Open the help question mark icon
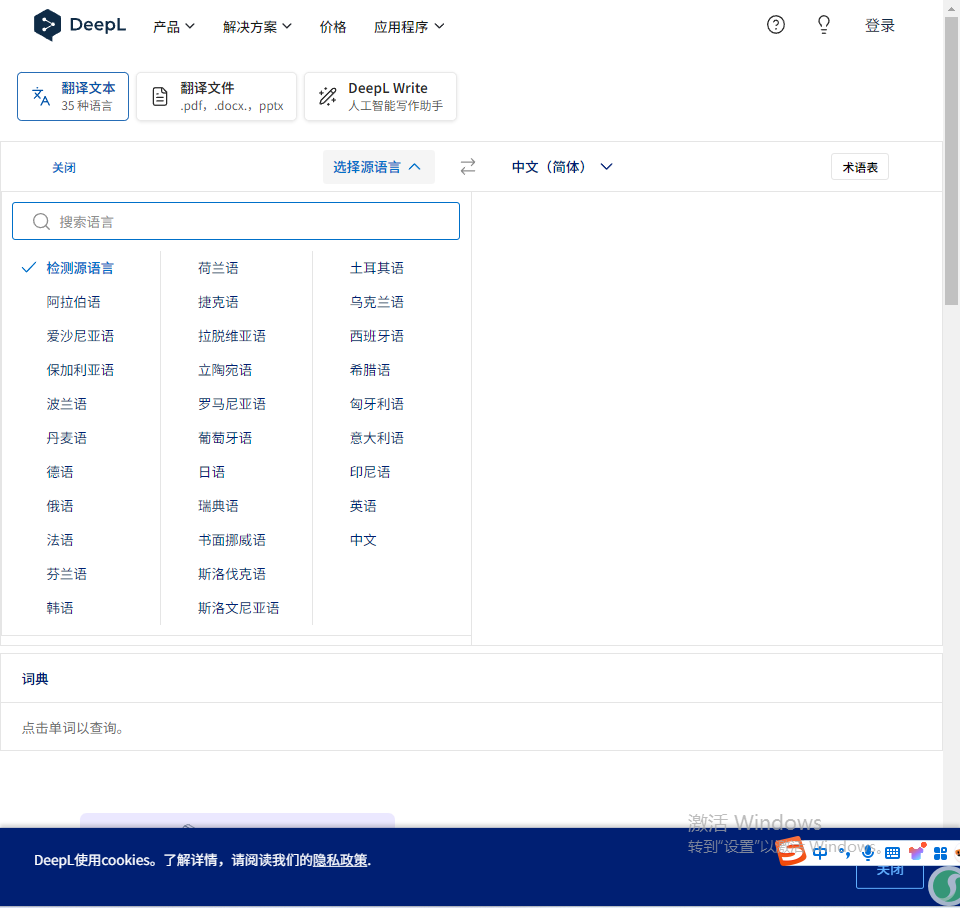The width and height of the screenshot is (960, 908). coord(776,24)
